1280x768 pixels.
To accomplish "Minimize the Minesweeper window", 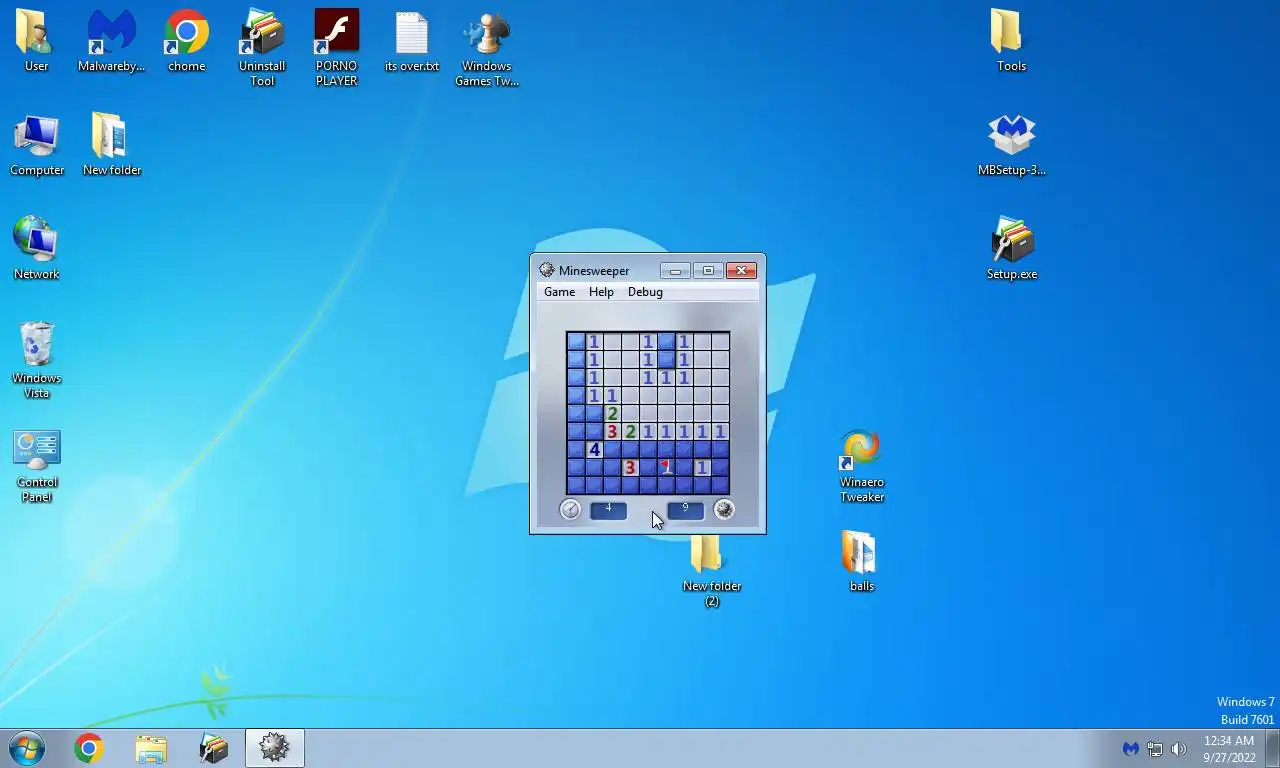I will (675, 270).
